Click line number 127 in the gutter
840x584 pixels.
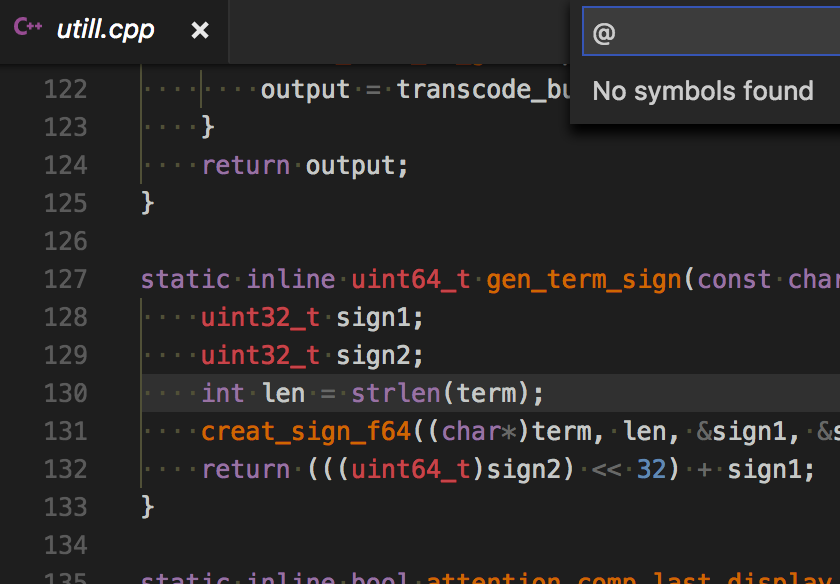point(65,279)
